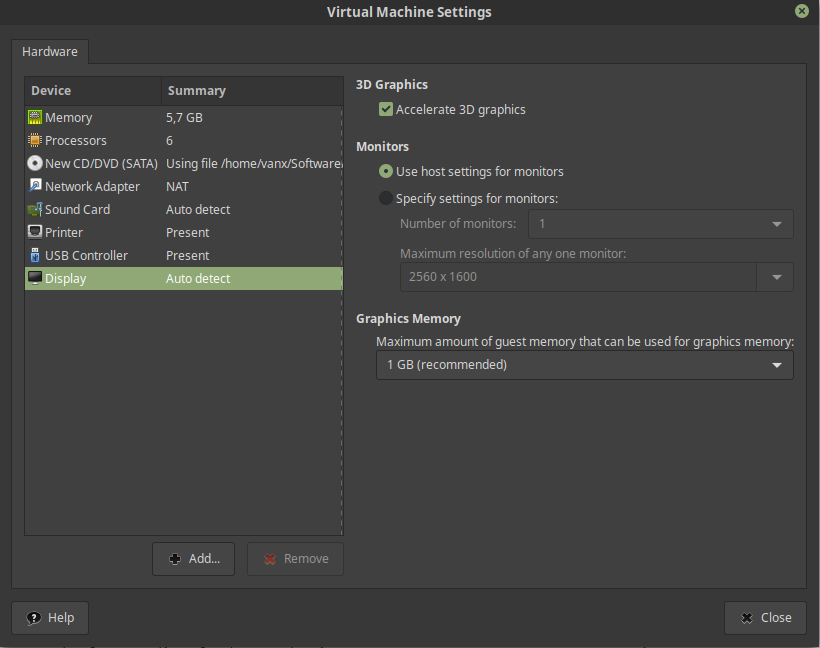The width and height of the screenshot is (820, 648).
Task: Click the Display monitor icon
Action: [33, 278]
